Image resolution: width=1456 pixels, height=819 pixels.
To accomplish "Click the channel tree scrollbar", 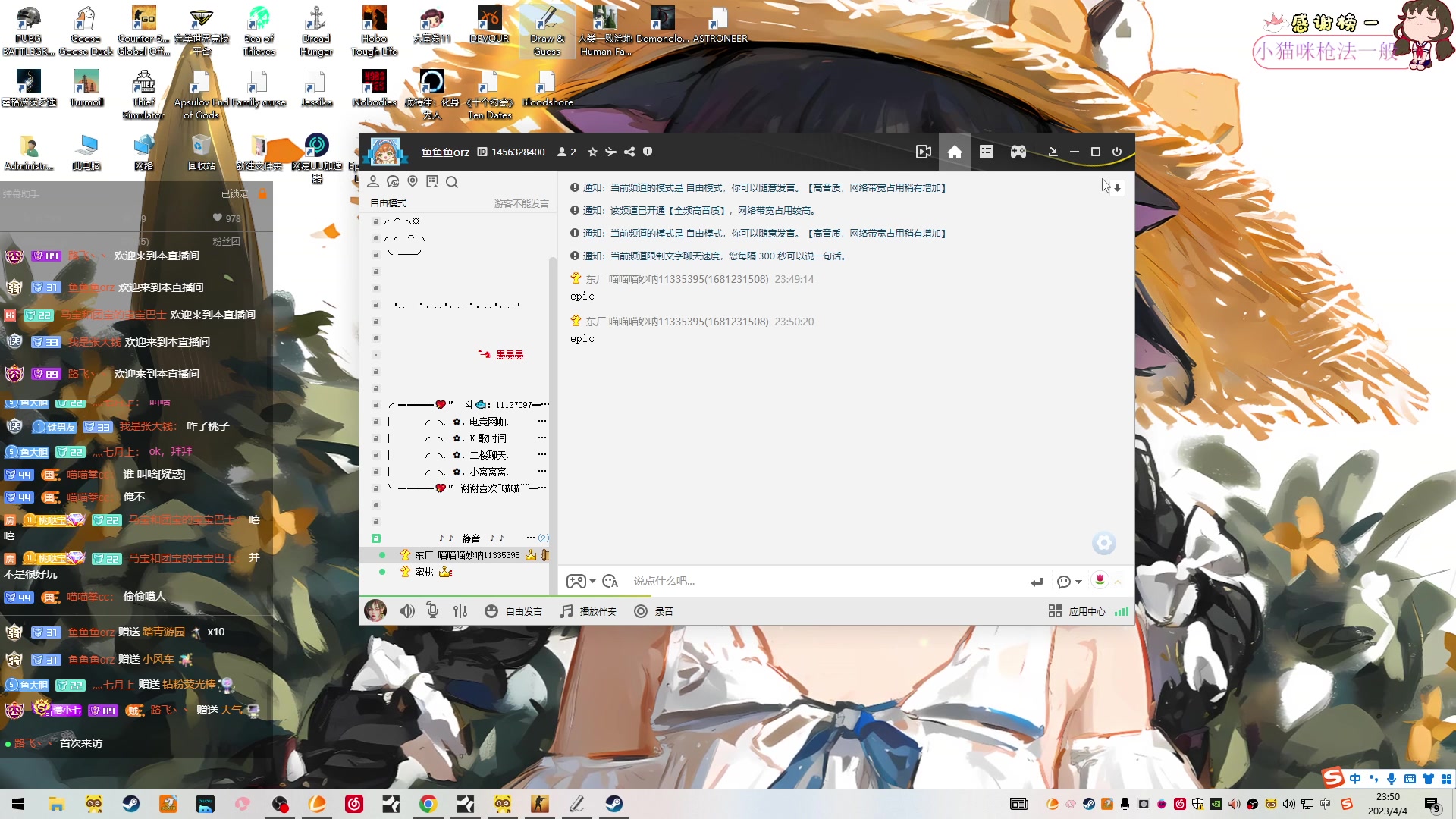I will pyautogui.click(x=553, y=425).
